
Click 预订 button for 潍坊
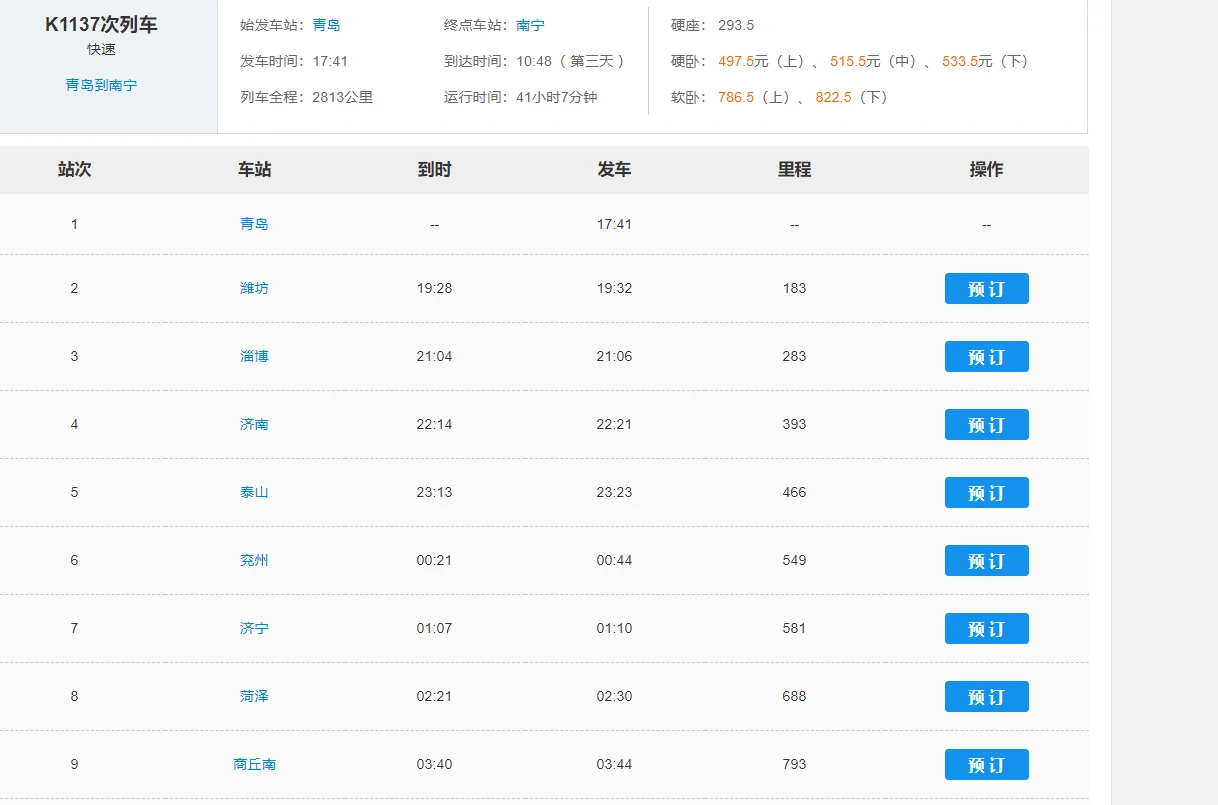point(986,288)
